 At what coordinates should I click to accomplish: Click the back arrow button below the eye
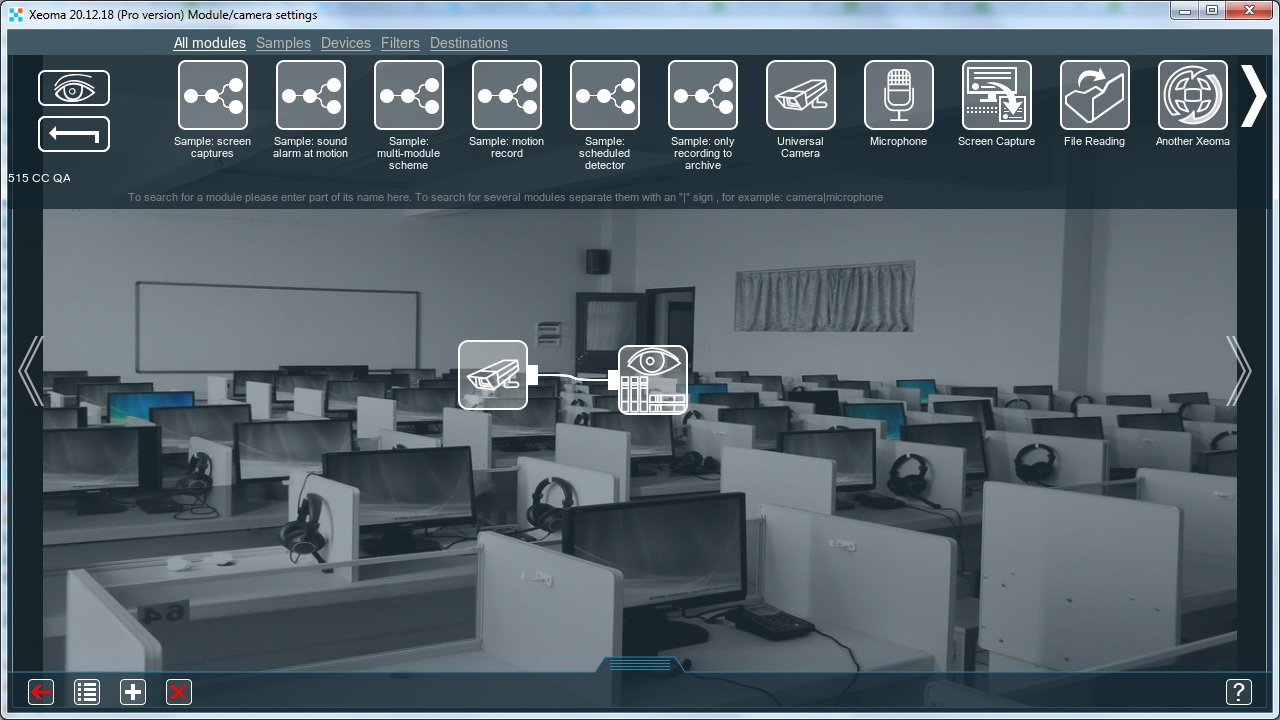tap(74, 134)
